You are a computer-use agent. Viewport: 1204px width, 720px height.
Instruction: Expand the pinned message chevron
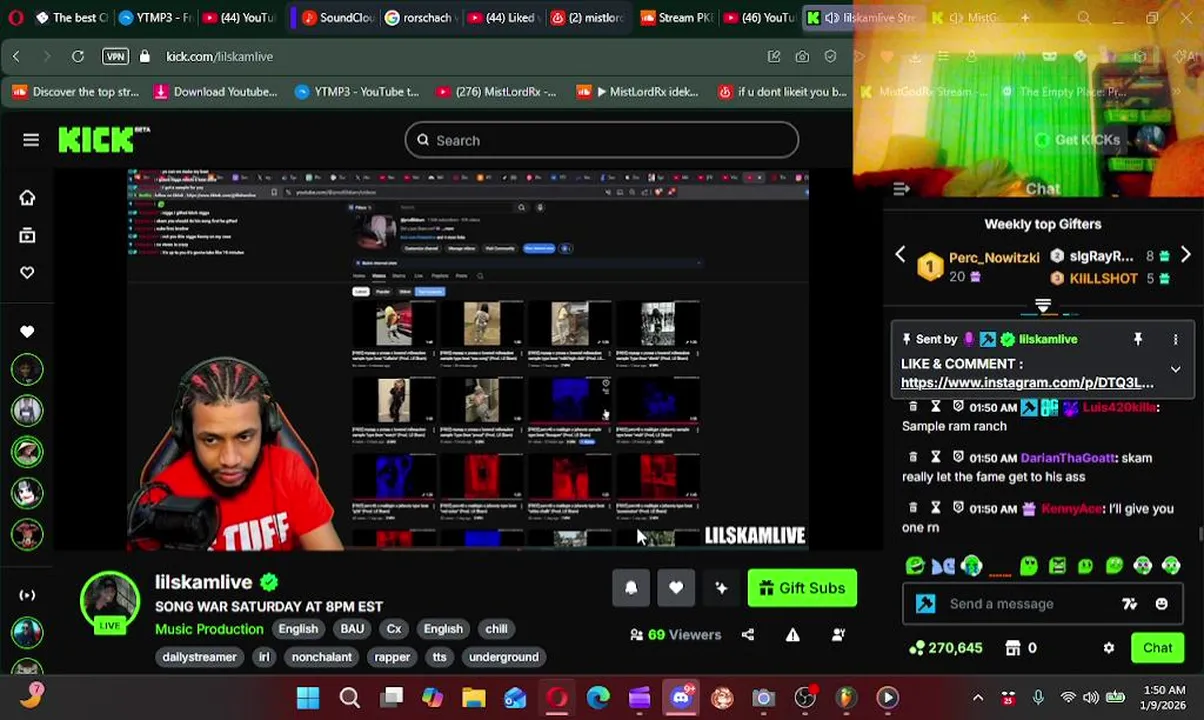pyautogui.click(x=1176, y=370)
